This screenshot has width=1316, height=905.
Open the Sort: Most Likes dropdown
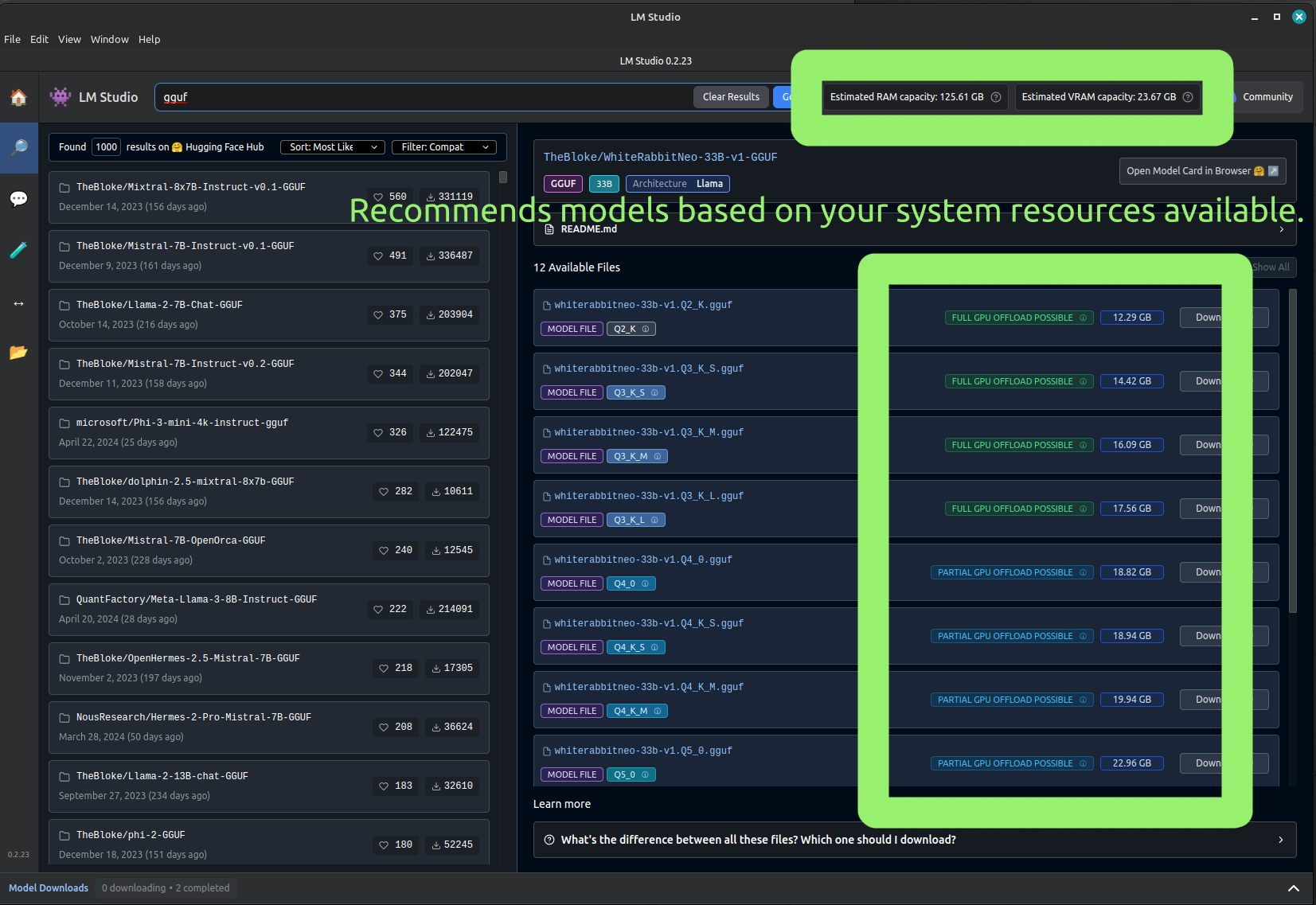pos(332,147)
